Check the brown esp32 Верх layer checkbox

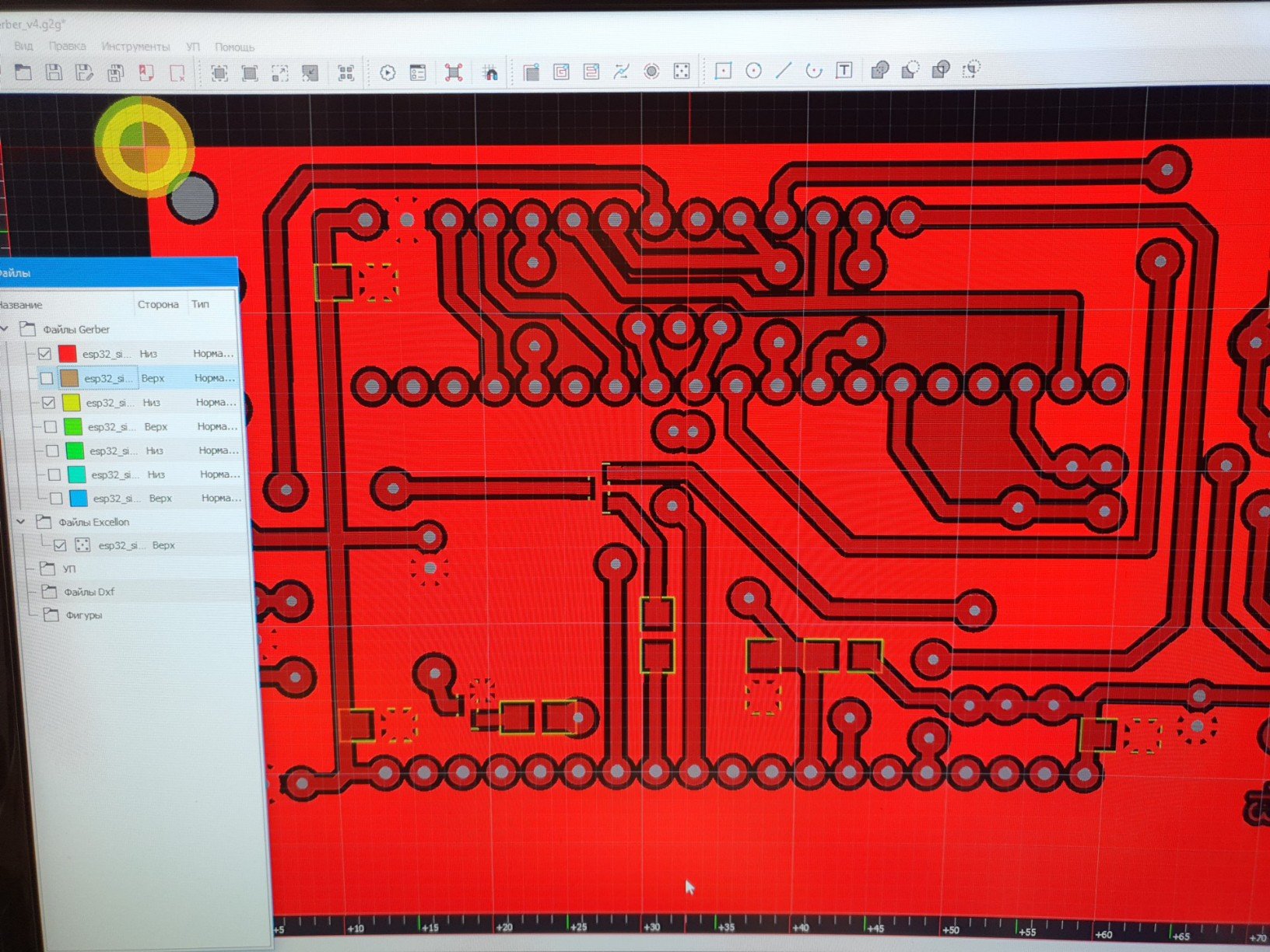coord(47,378)
